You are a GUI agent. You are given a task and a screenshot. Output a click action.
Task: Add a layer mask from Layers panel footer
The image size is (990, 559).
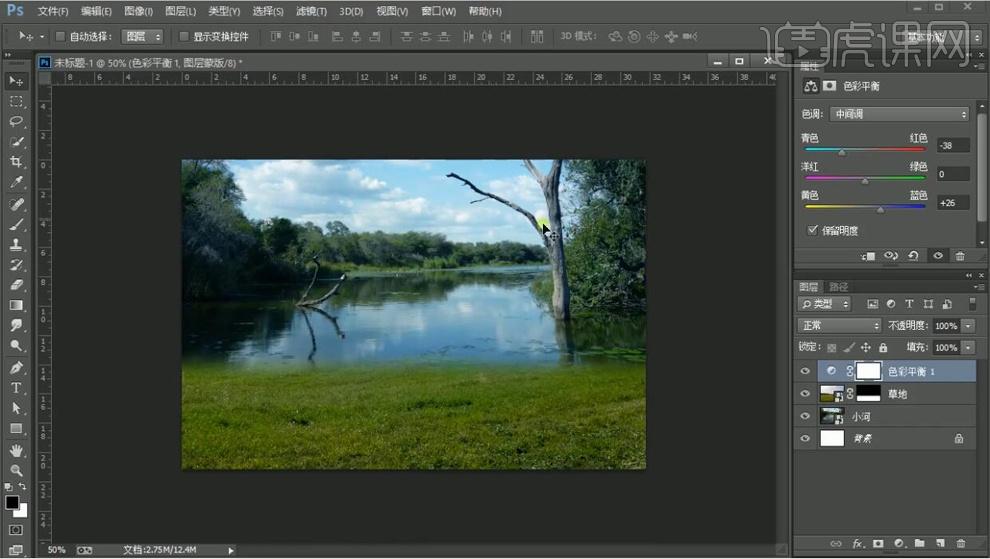click(x=878, y=544)
